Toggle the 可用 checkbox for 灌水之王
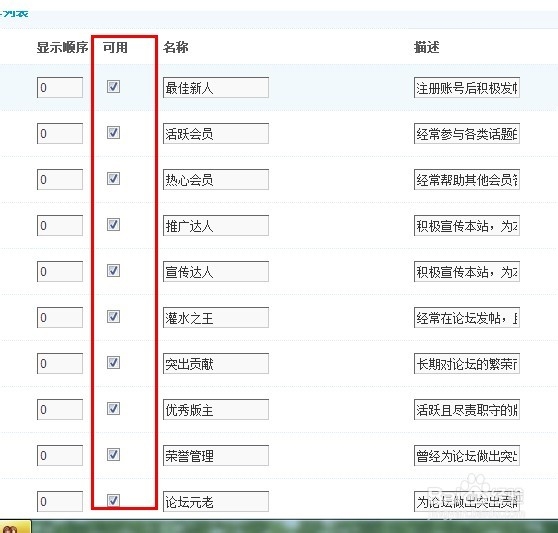Image resolution: width=558 pixels, height=533 pixels. pos(113,316)
